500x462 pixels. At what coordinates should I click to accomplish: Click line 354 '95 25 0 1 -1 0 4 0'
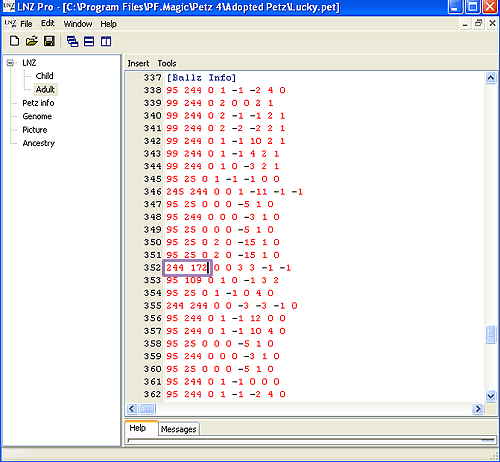(220, 293)
